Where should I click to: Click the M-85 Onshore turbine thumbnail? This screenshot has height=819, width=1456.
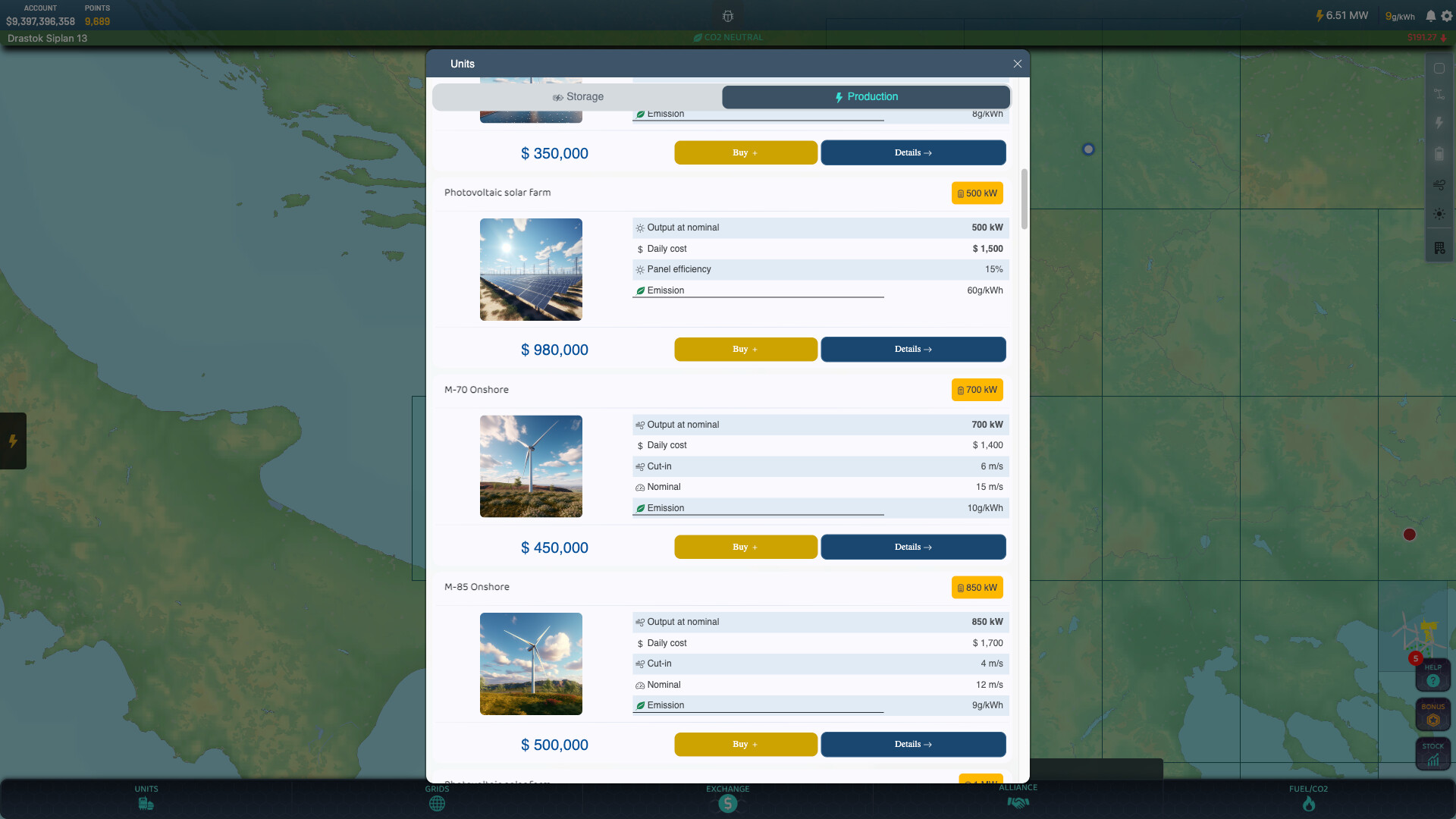(x=531, y=664)
